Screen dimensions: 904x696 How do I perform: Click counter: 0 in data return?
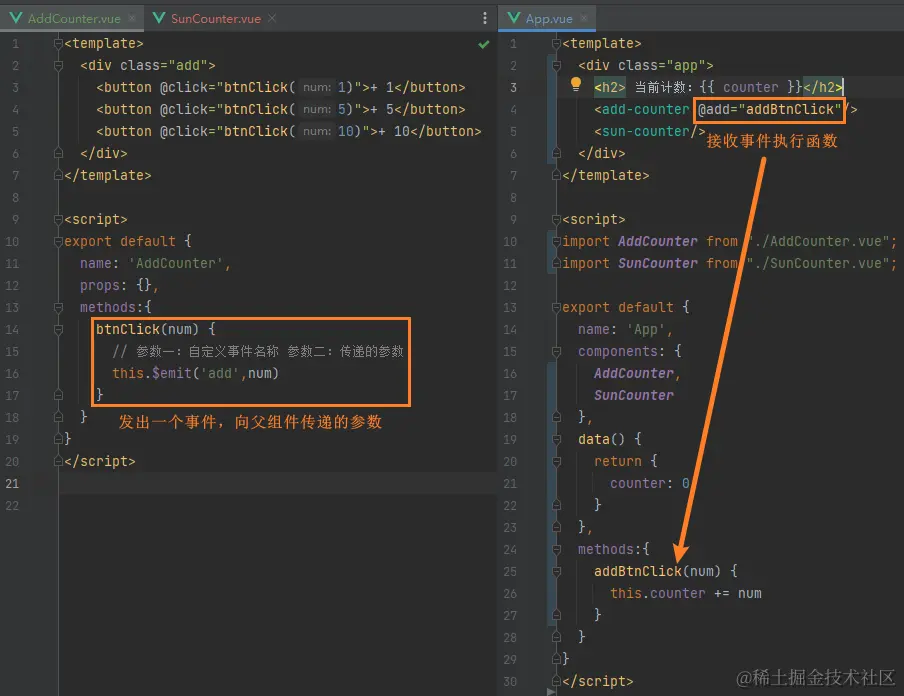(x=650, y=483)
